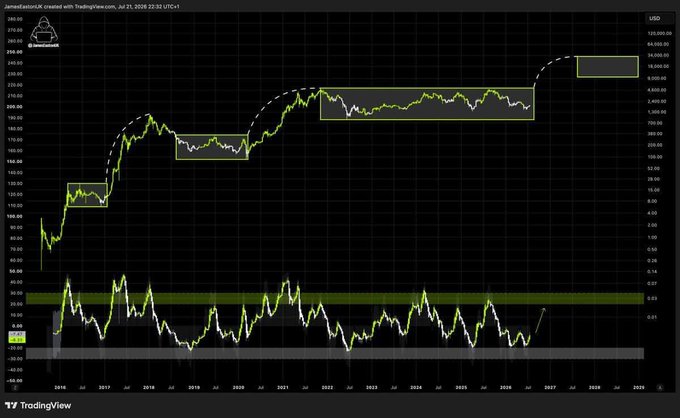This screenshot has height=418, width=680.
Task: Click -30.00 on the left scale
Action: [16, 359]
